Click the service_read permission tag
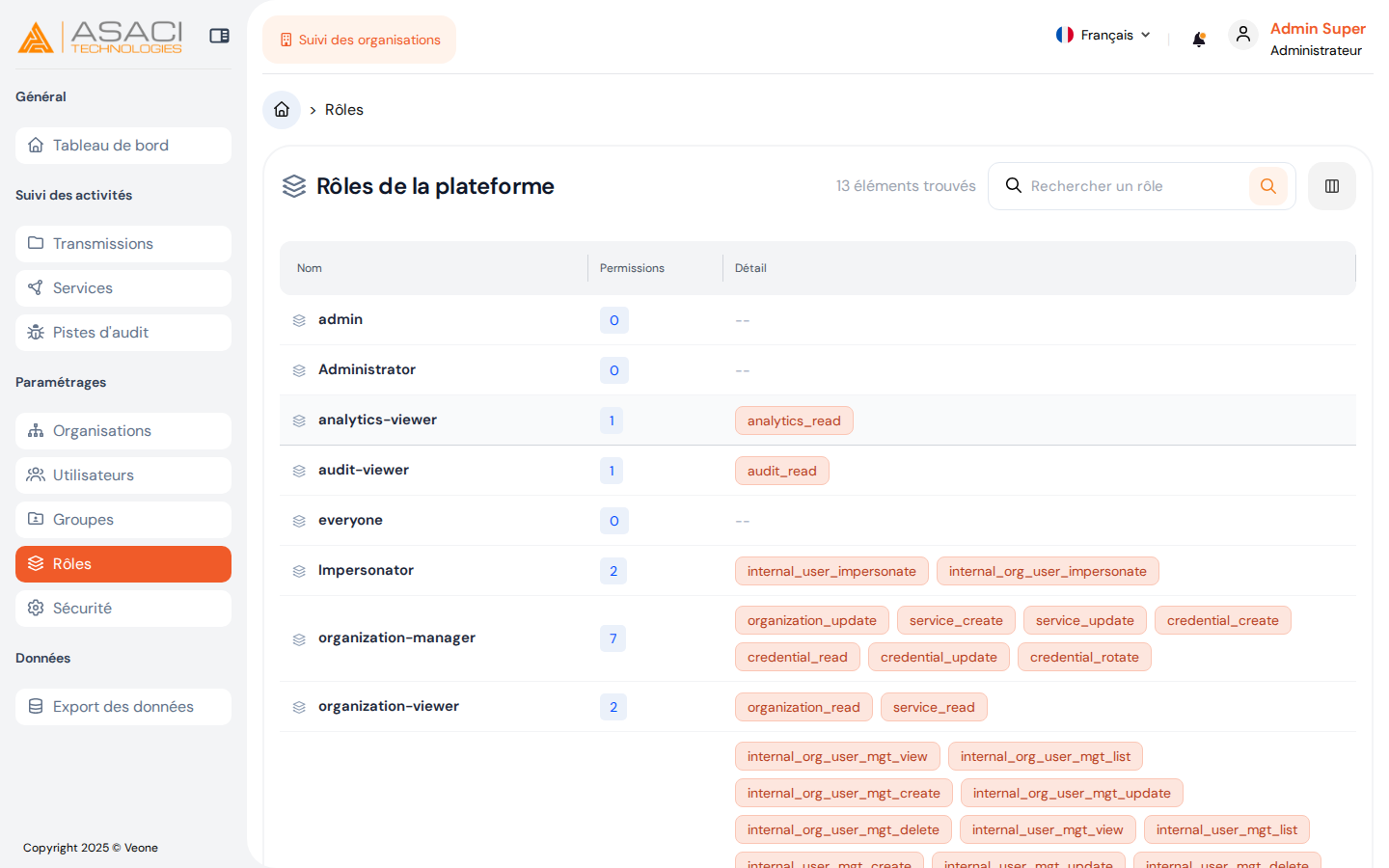 [x=934, y=707]
